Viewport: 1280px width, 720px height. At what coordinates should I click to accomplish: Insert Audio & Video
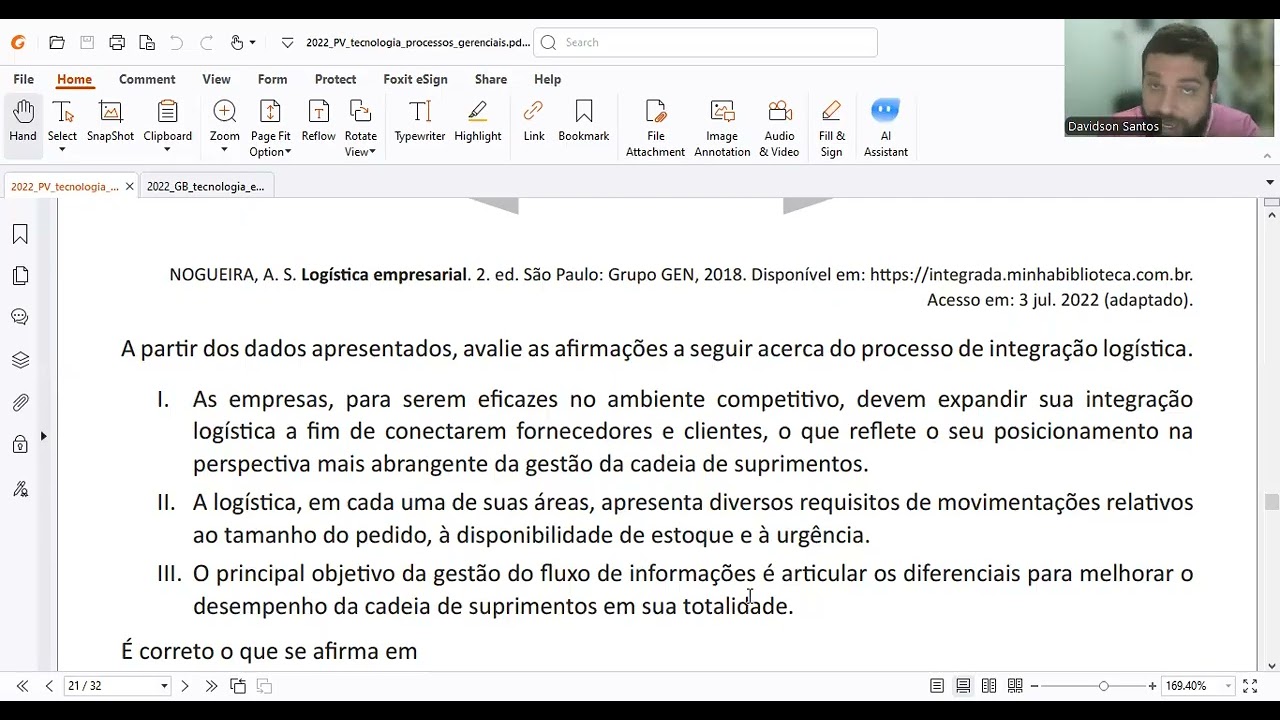pyautogui.click(x=779, y=128)
